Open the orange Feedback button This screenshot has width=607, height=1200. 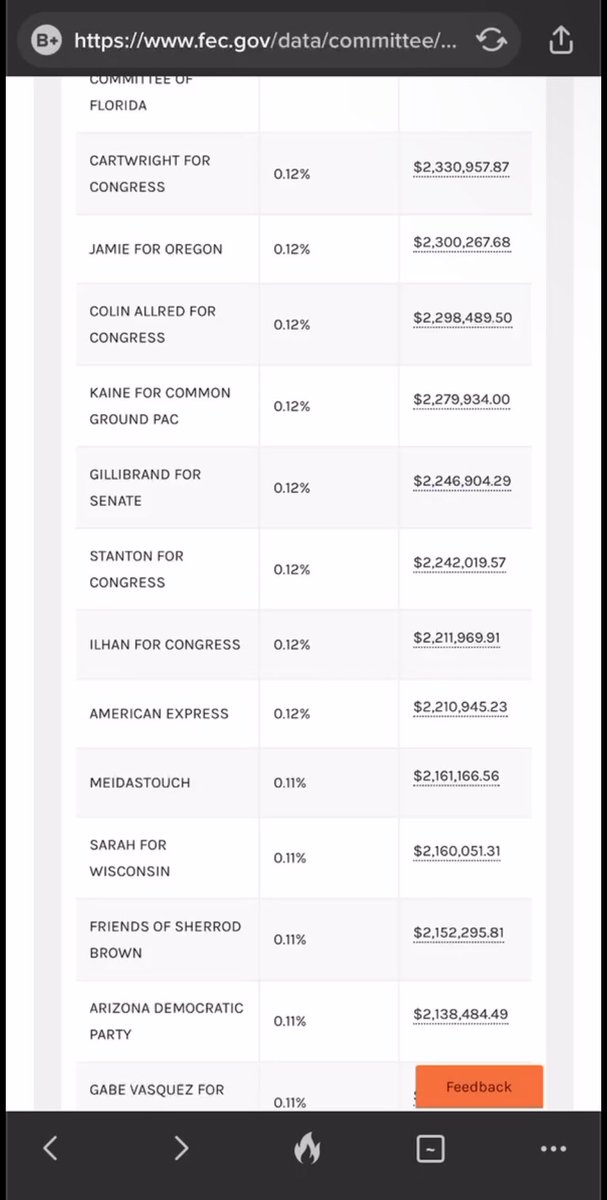point(479,1087)
